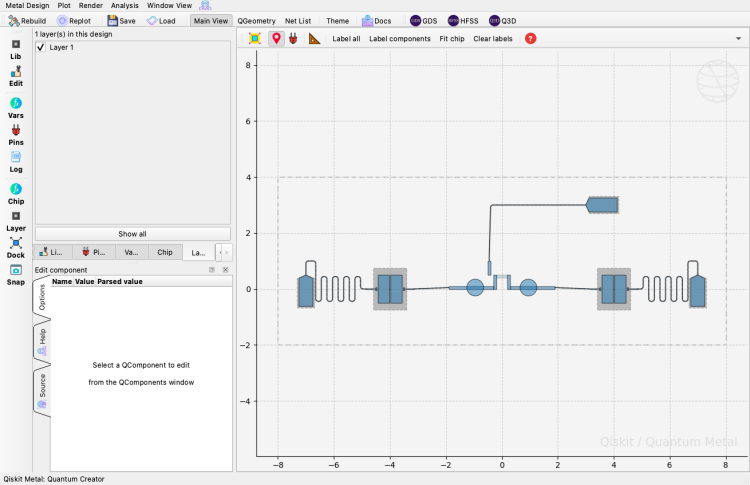Open the Docs icon
Screen dimensions: 750x485
(x=376, y=21)
